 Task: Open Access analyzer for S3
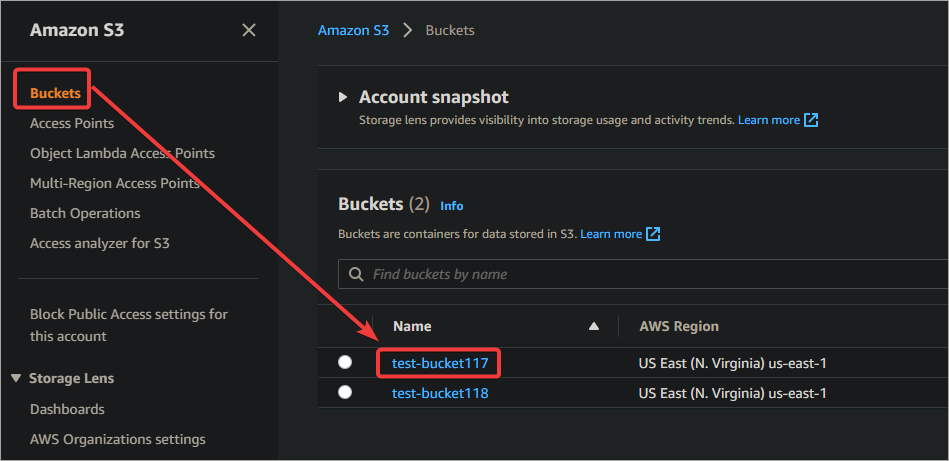[x=100, y=244]
